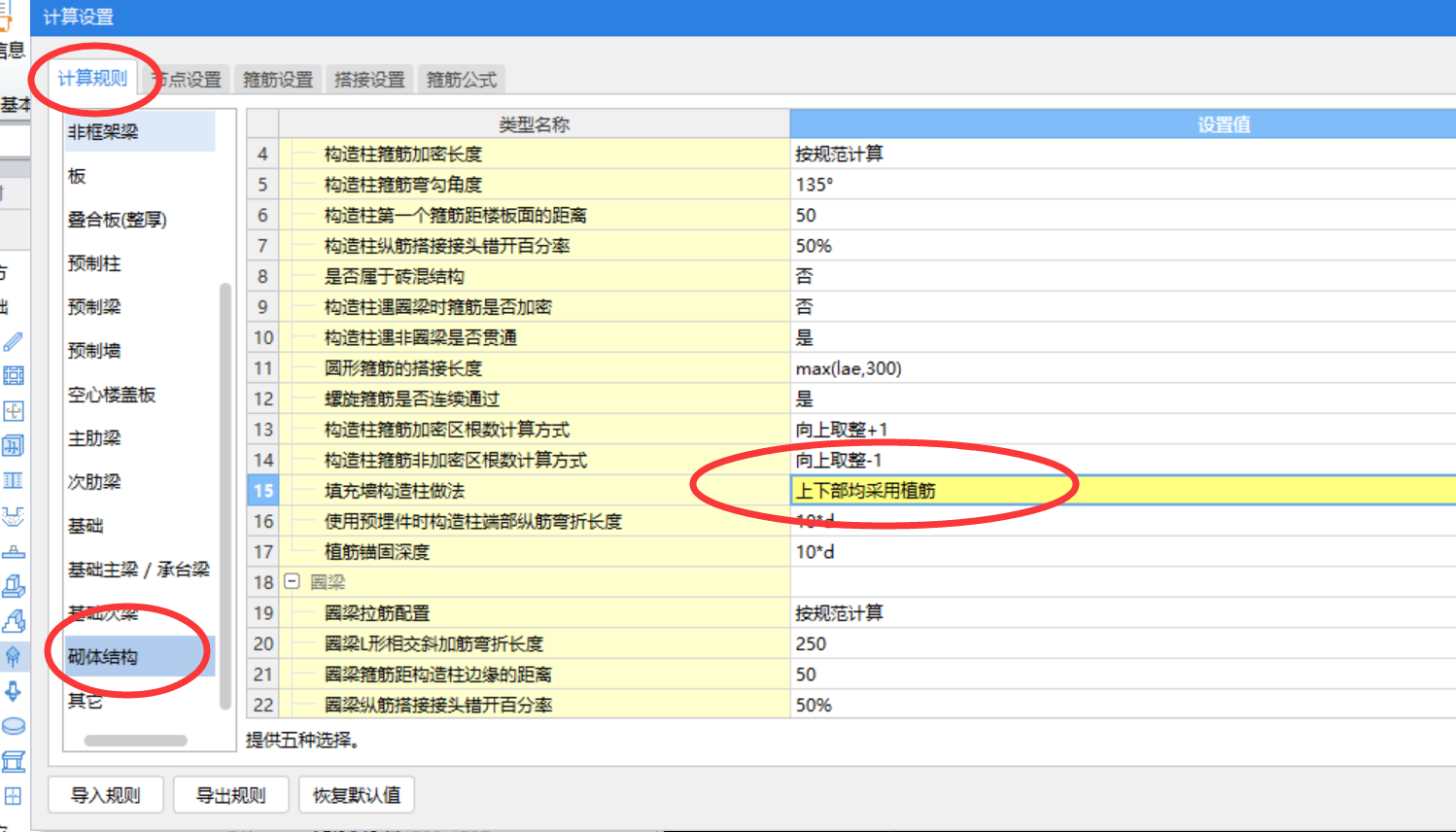
Task: Click the small pedestal on flat base icon
Action: [x=13, y=551]
